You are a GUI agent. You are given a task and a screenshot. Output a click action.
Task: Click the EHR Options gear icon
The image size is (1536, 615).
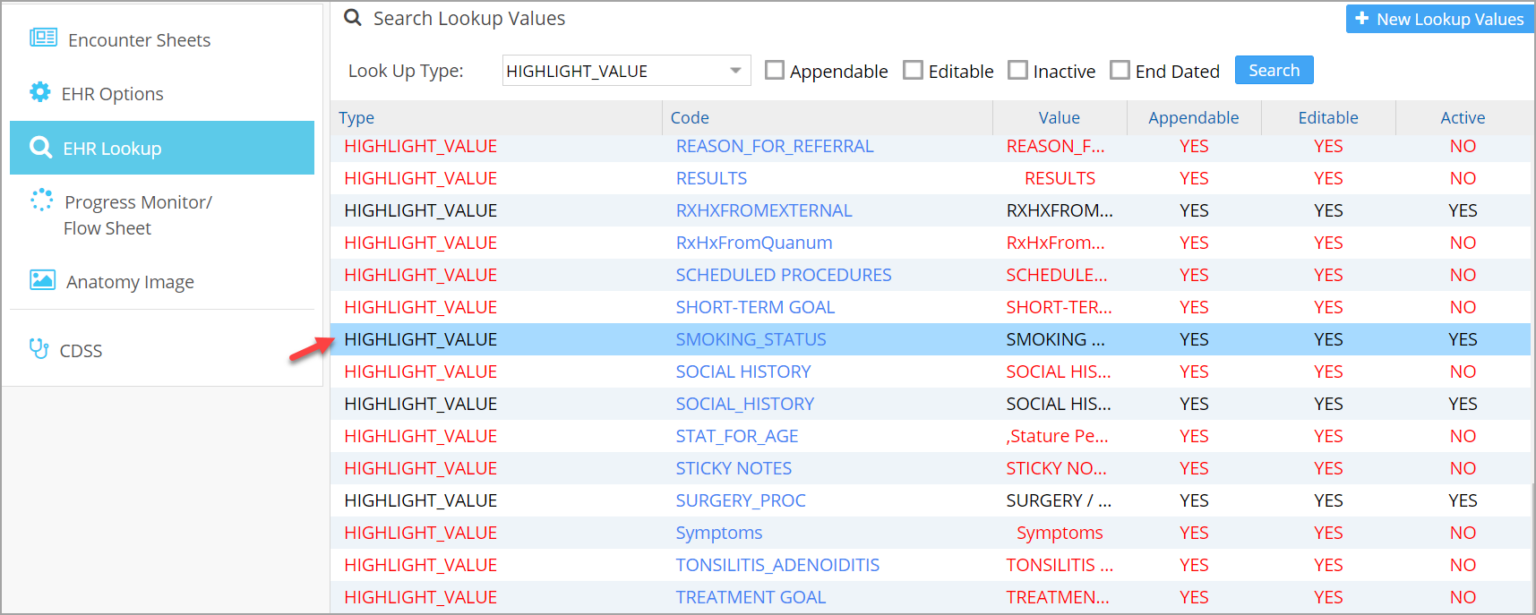click(x=40, y=93)
